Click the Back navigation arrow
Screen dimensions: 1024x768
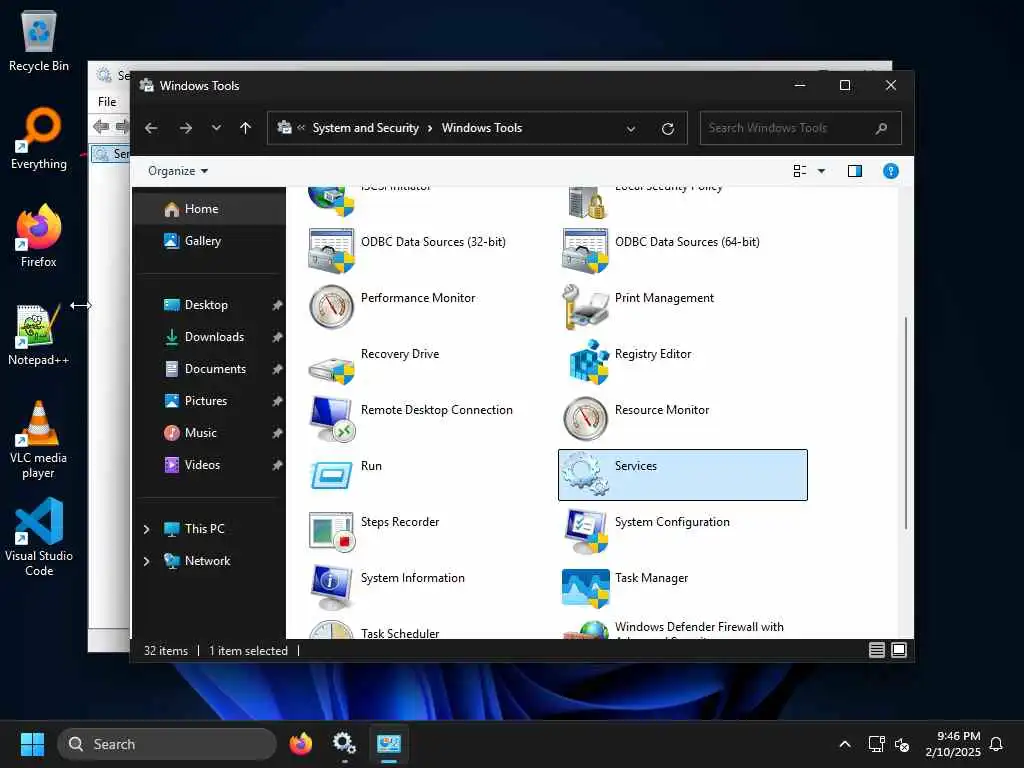(x=151, y=128)
